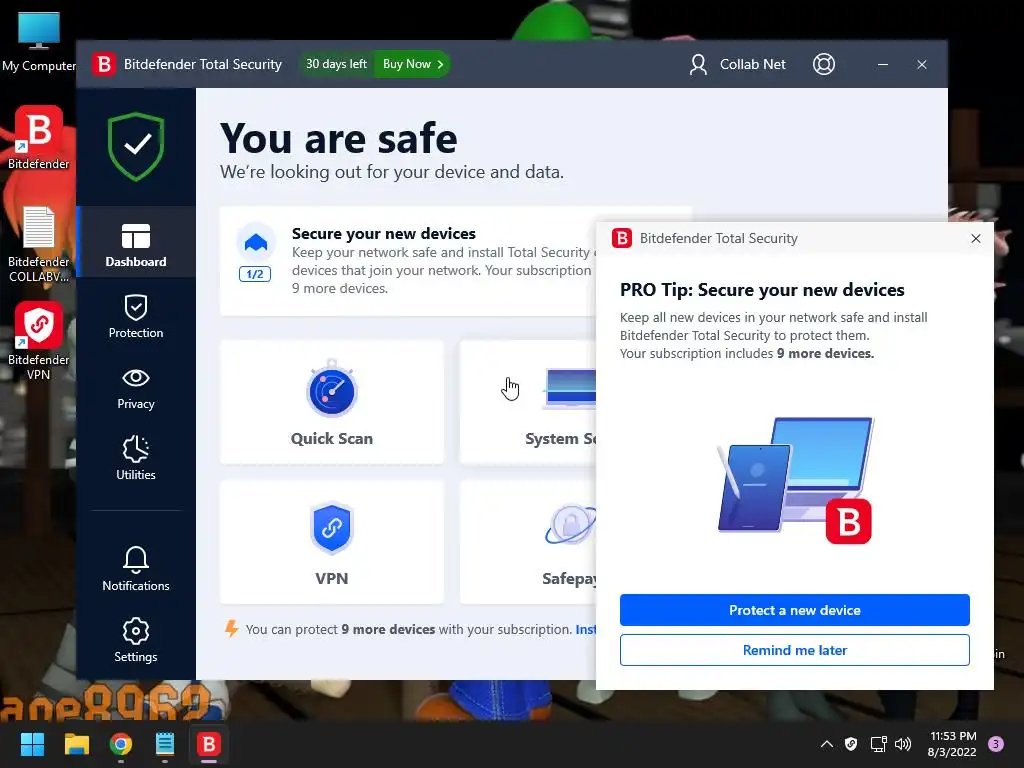The width and height of the screenshot is (1024, 768).
Task: Open the Safepay tile
Action: [528, 542]
